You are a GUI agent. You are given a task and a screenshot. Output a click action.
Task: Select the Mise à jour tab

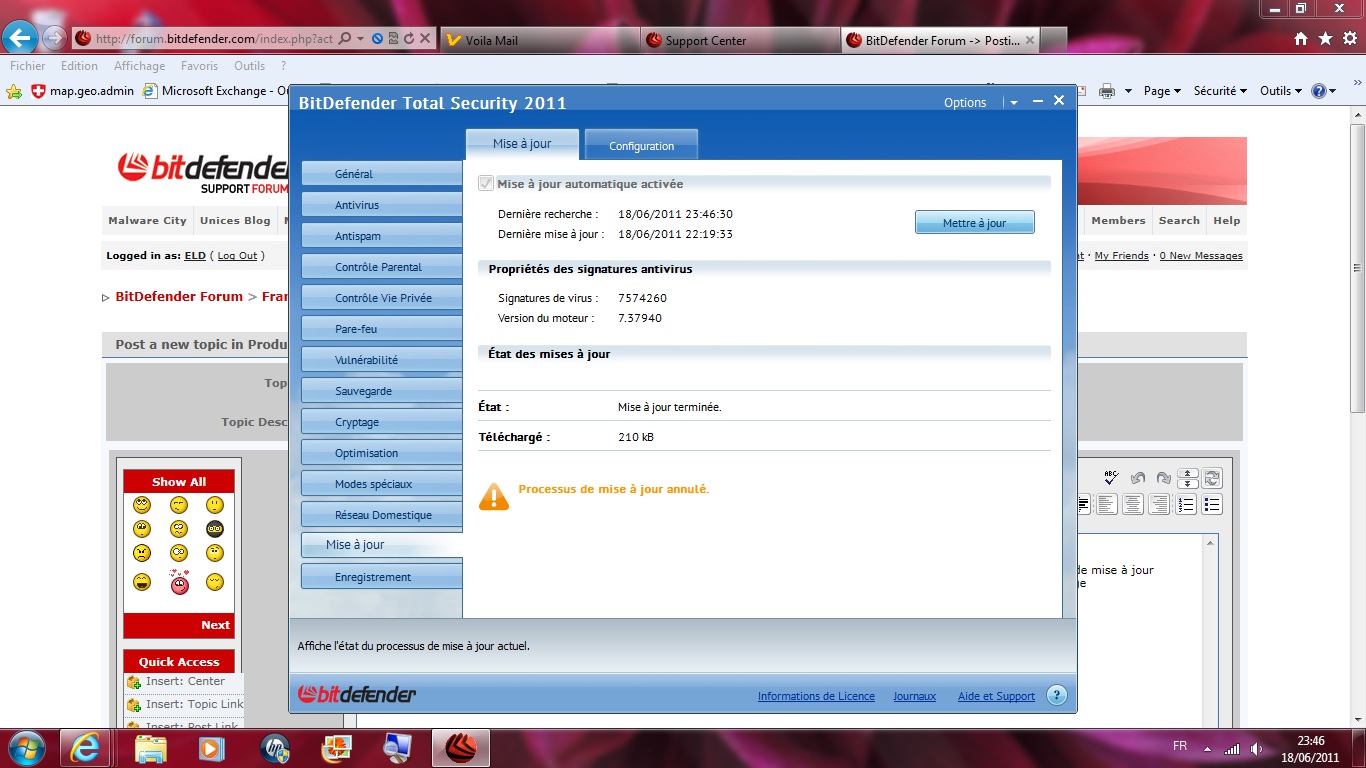point(522,144)
